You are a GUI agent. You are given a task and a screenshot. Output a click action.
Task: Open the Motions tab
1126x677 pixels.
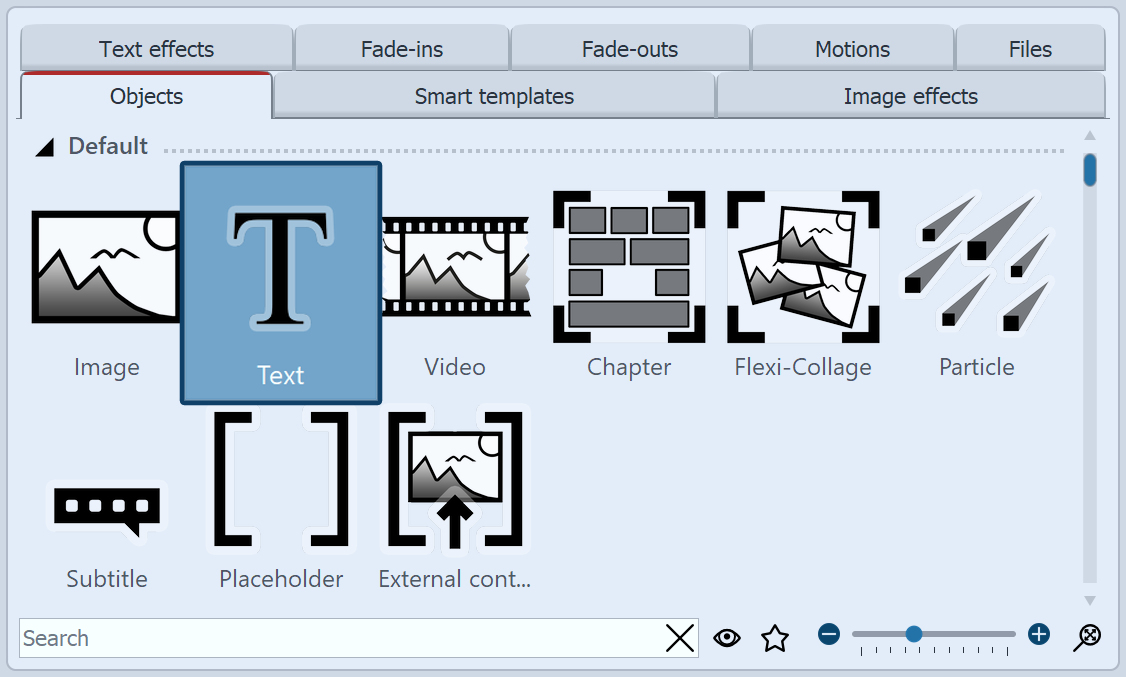(851, 48)
